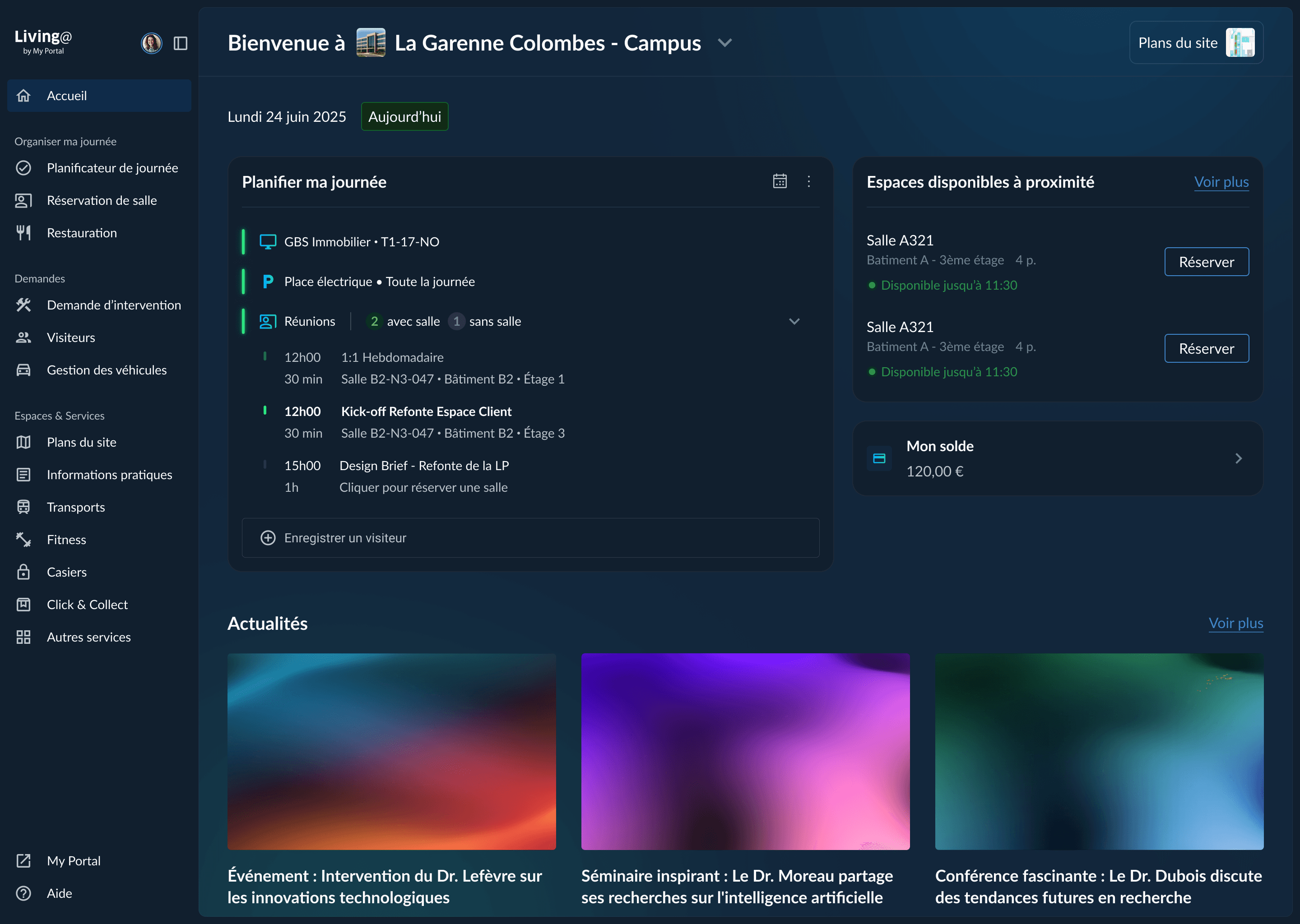Click the Restauration fork icon
1300x924 pixels.
point(23,233)
